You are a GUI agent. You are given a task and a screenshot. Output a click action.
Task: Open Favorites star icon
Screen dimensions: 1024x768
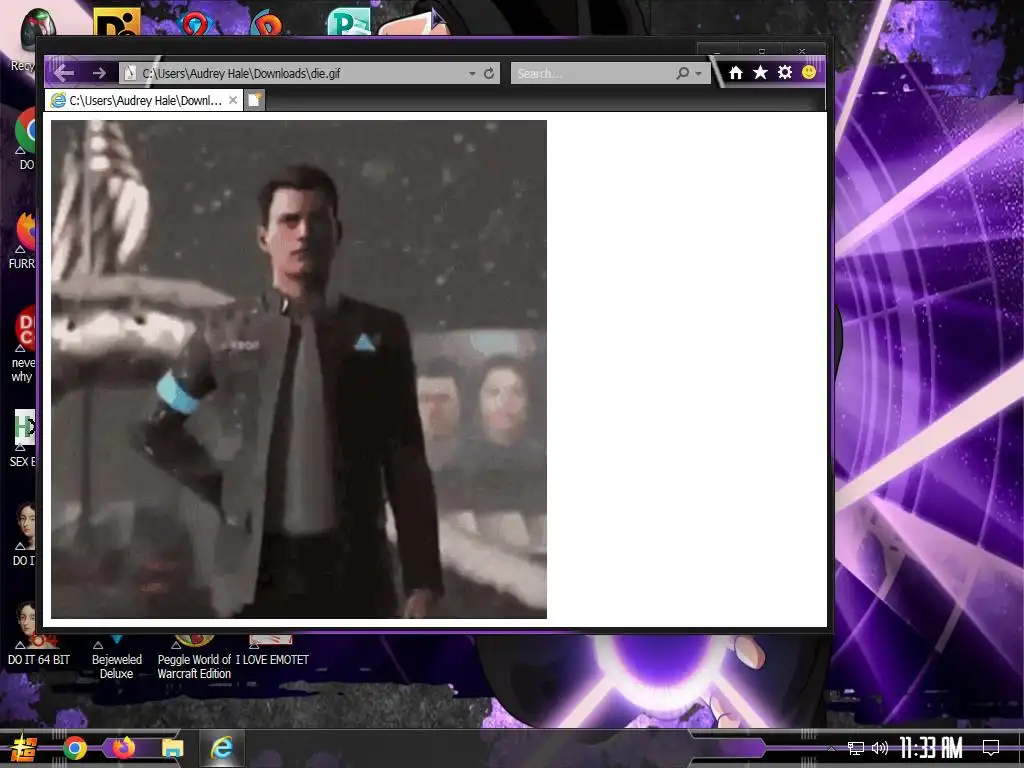click(760, 72)
